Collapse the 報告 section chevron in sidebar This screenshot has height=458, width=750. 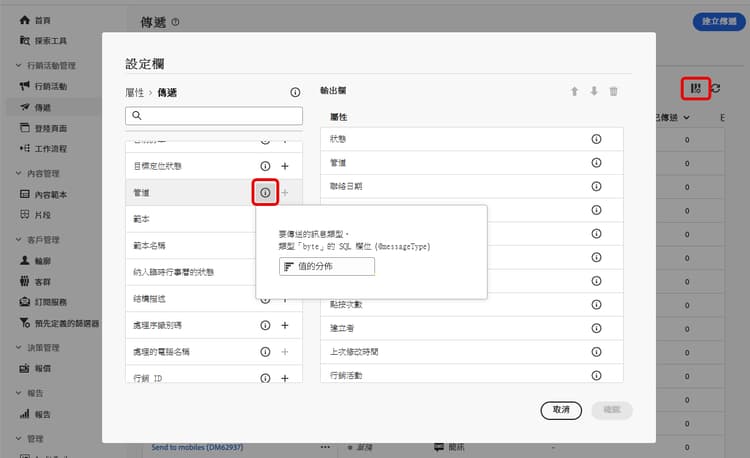[19, 393]
